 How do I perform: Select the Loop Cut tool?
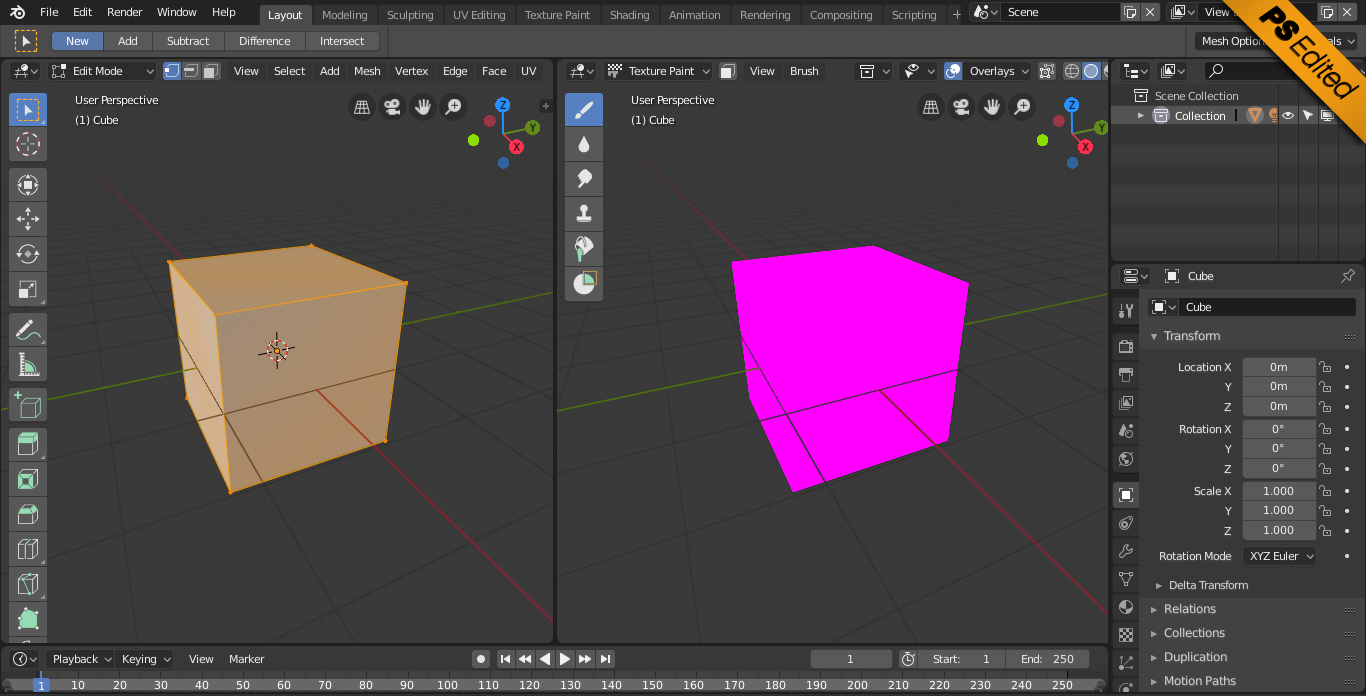(28, 549)
